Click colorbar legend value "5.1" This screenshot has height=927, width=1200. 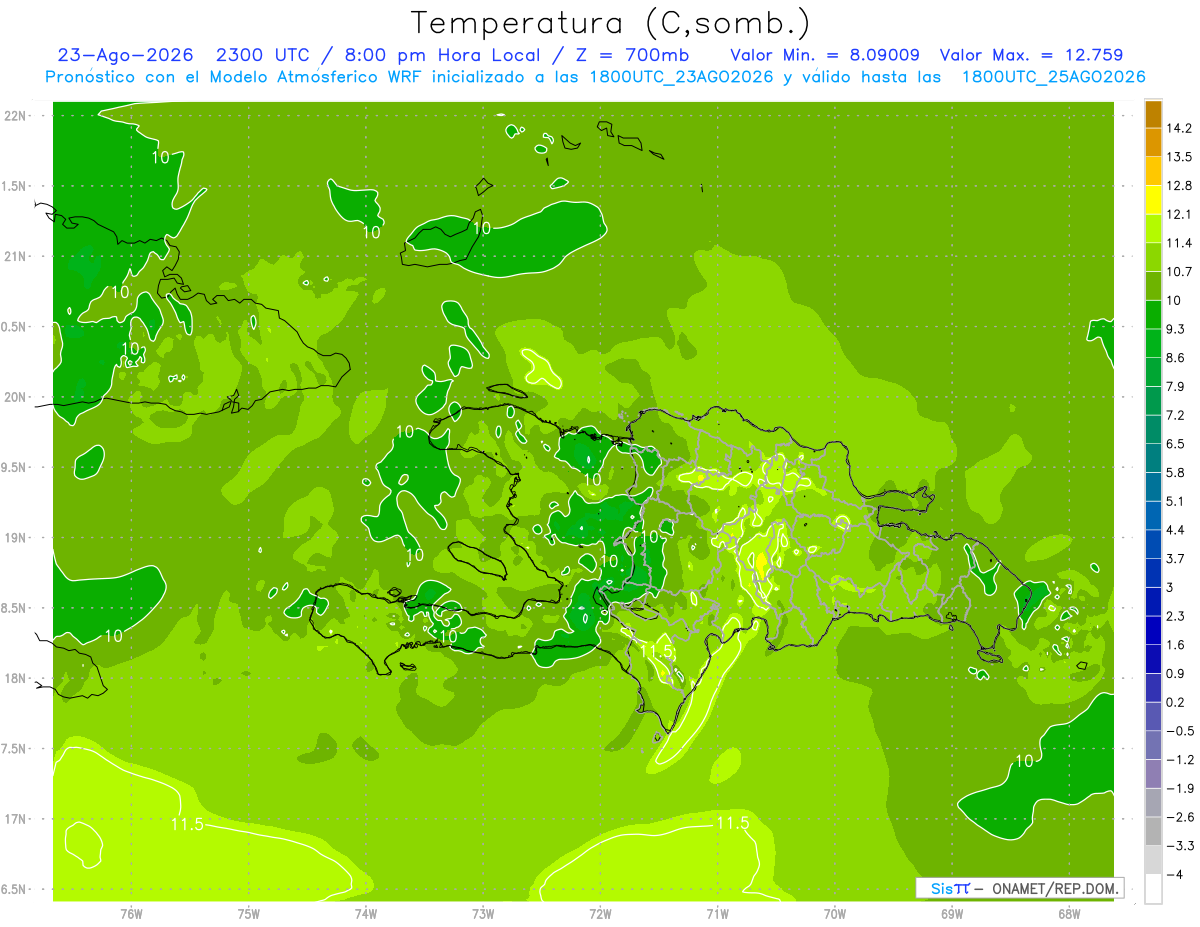1175,501
